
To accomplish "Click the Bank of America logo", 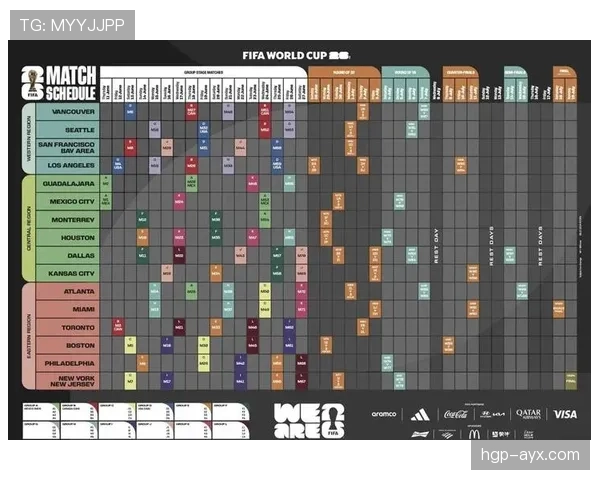I will click(x=447, y=434).
